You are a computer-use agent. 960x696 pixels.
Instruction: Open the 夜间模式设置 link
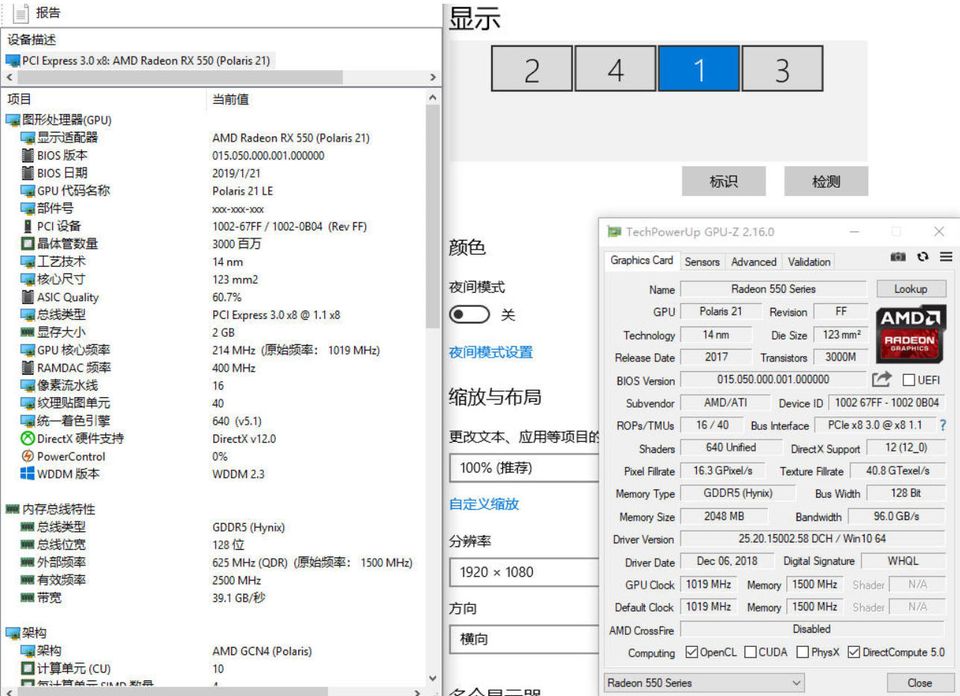[x=491, y=352]
